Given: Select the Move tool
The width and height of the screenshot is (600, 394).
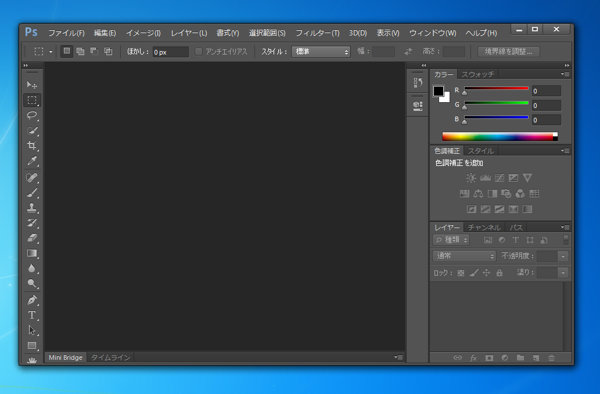Looking at the screenshot, I should pyautogui.click(x=32, y=85).
